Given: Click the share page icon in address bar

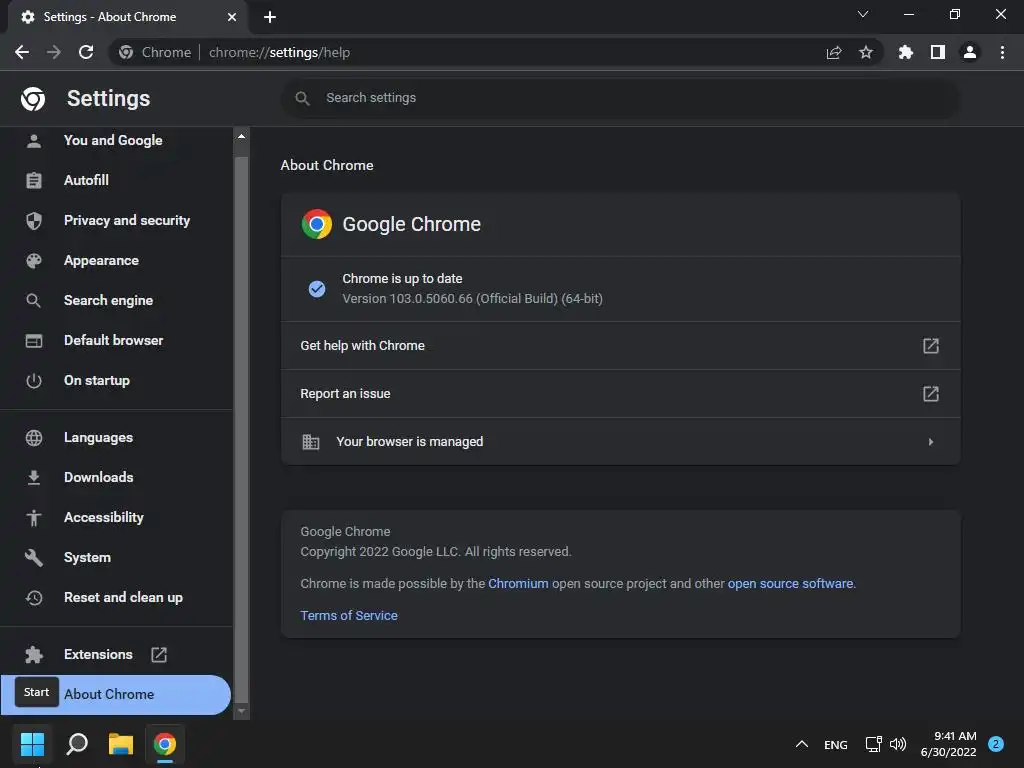Looking at the screenshot, I should pyautogui.click(x=834, y=52).
